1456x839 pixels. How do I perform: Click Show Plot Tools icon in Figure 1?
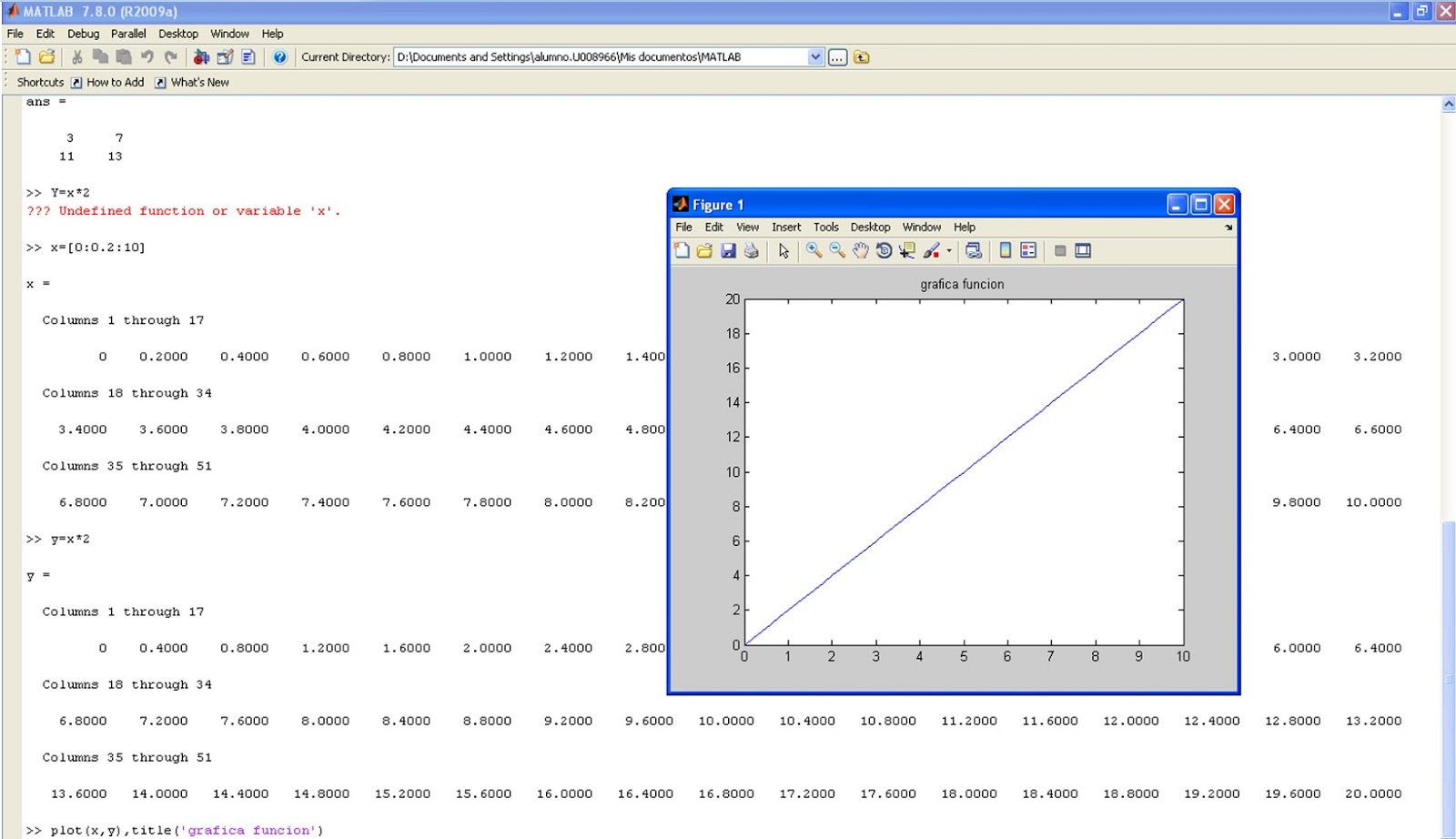[1083, 250]
